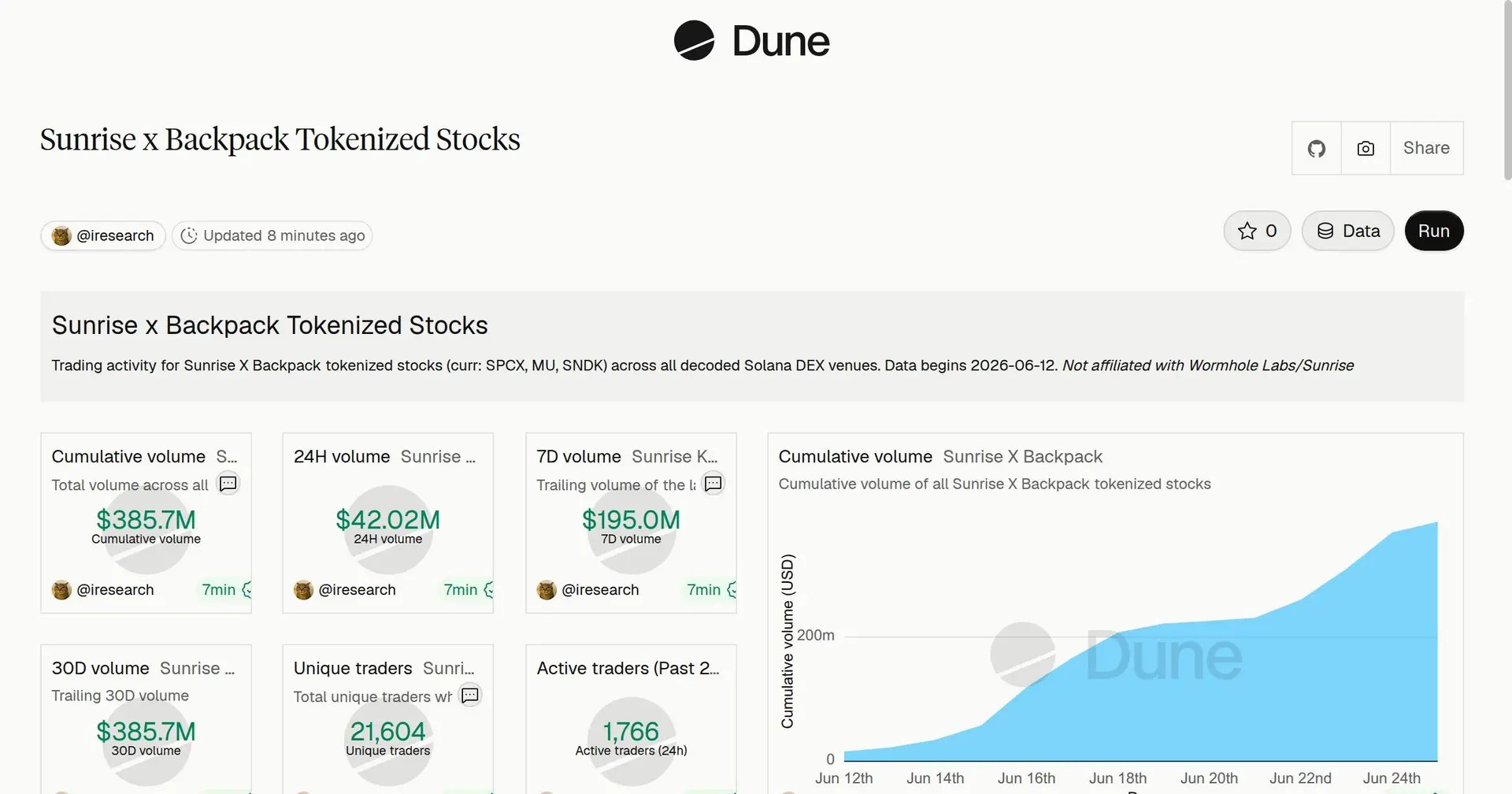Click the Active traders card title

628,668
